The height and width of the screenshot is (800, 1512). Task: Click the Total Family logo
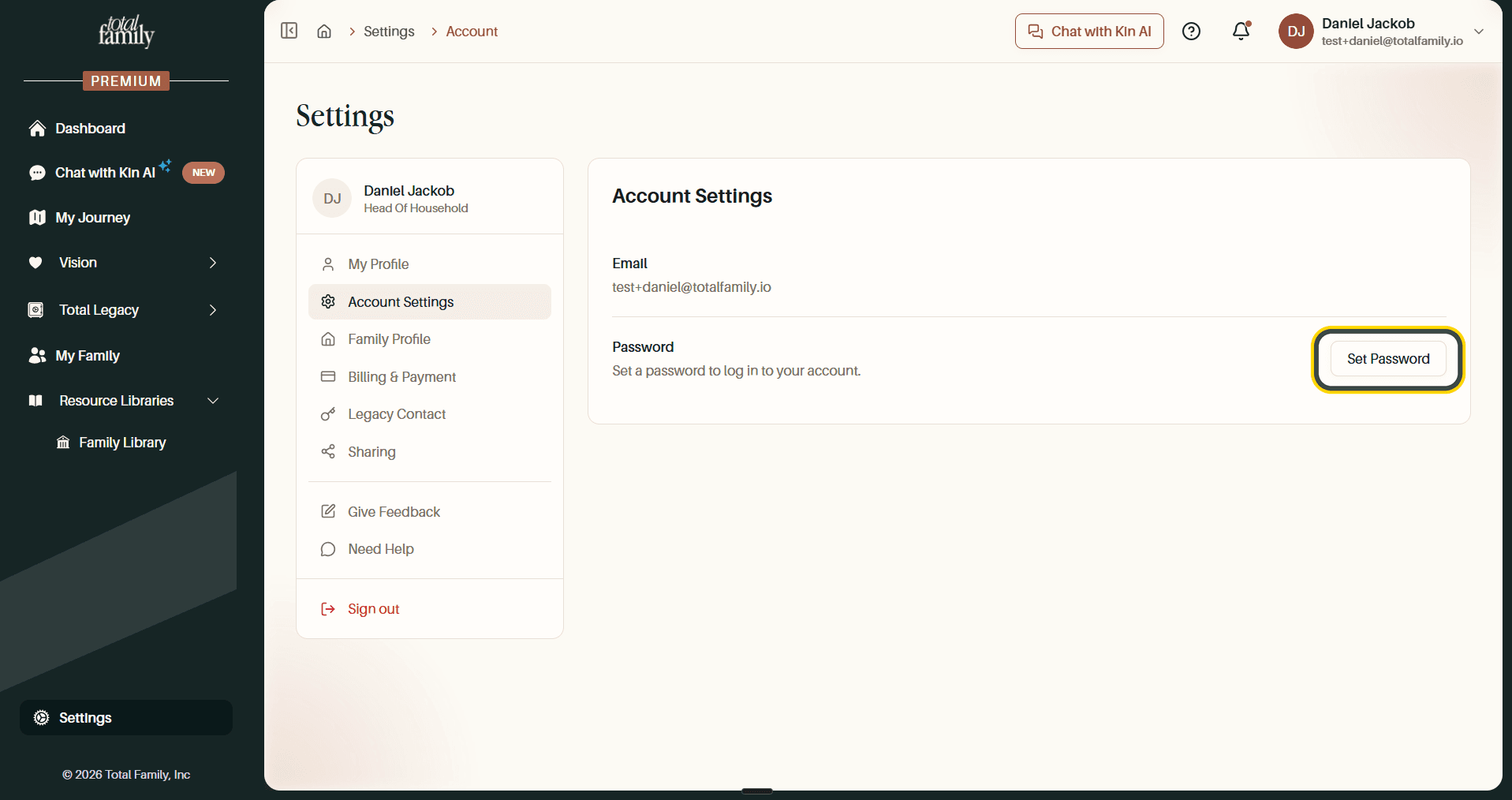click(126, 31)
